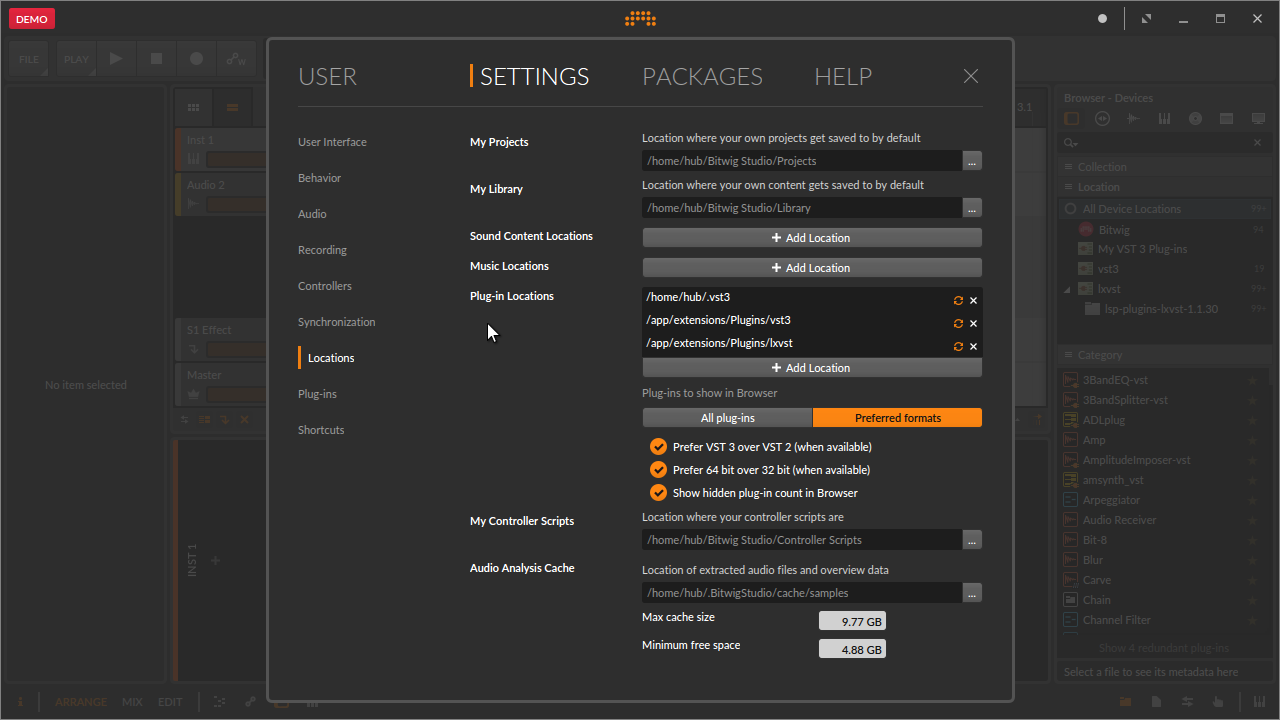Favorite the 3BandEQ-vst device star
This screenshot has height=720, width=1280.
[1252, 380]
